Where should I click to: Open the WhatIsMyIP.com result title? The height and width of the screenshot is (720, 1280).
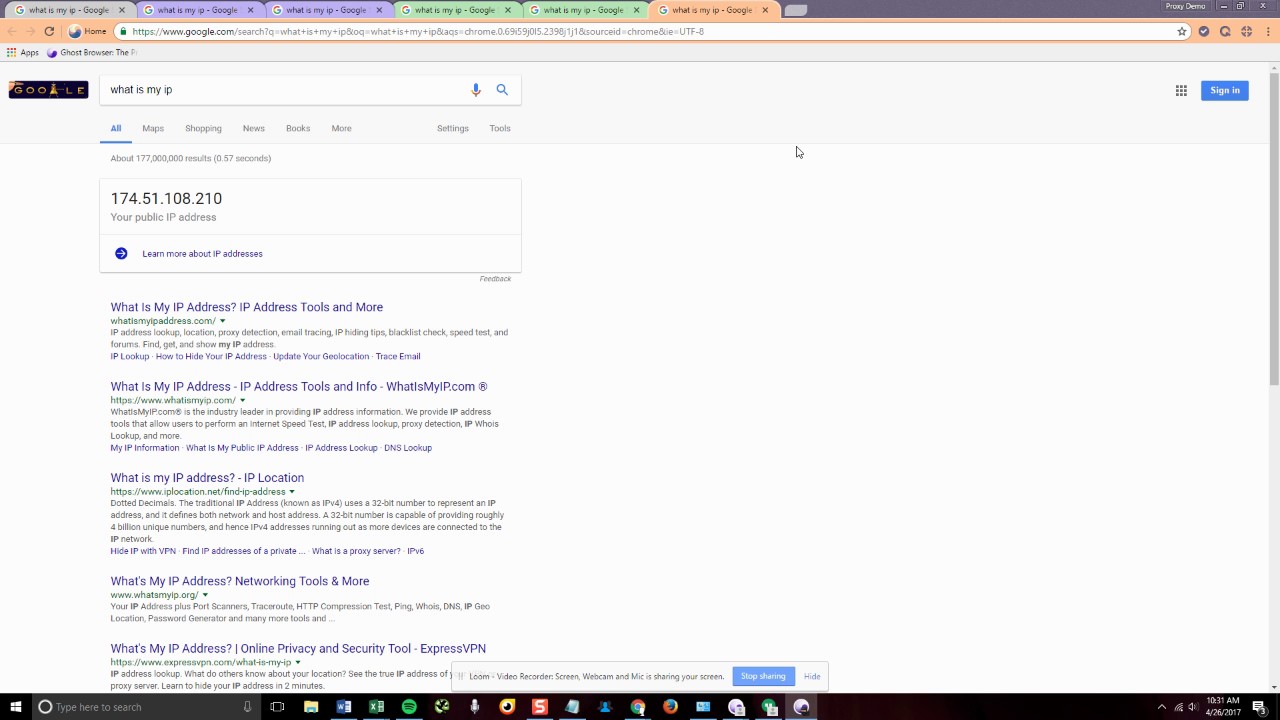coord(299,386)
